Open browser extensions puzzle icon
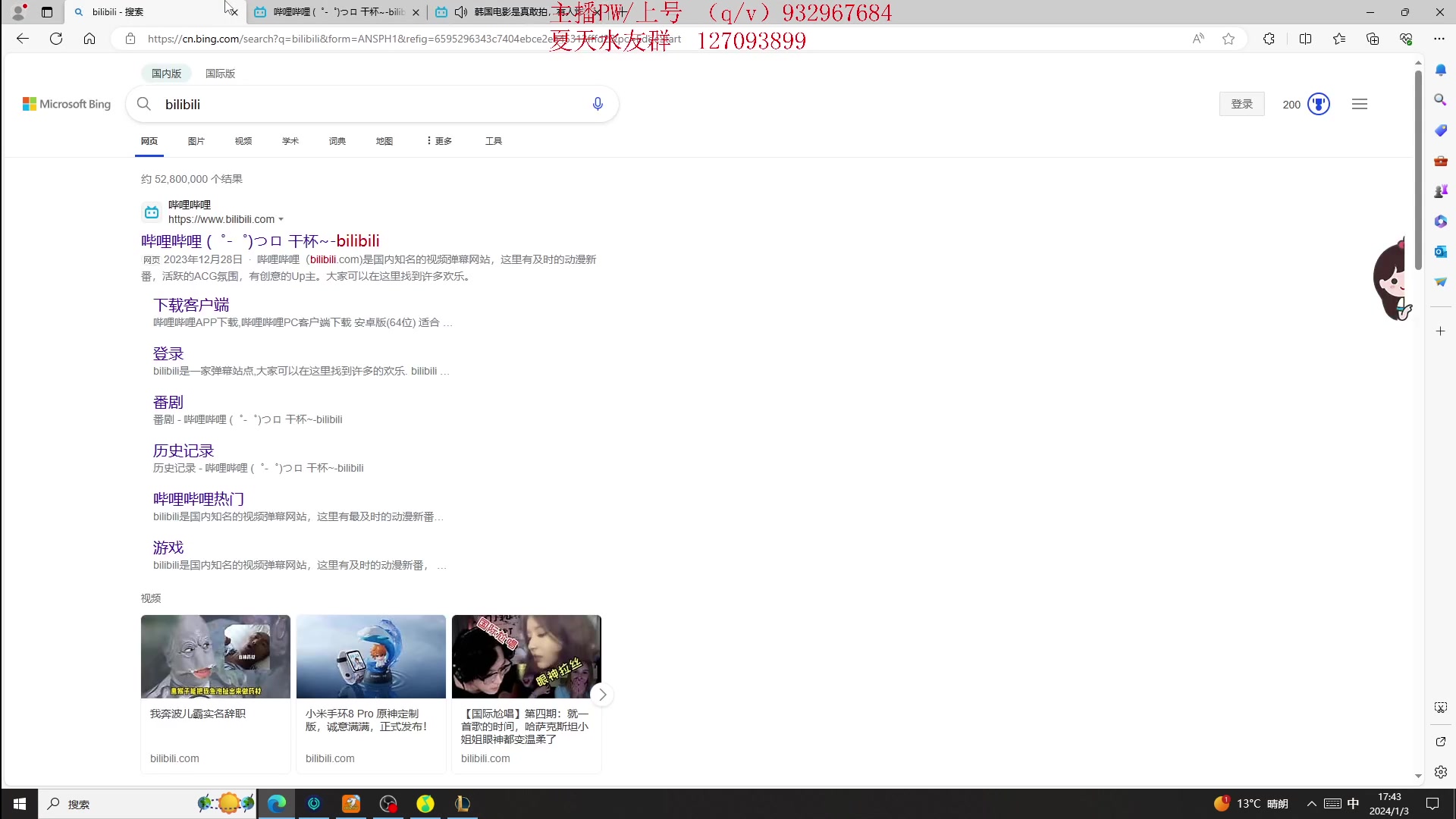The width and height of the screenshot is (1456, 819). [x=1269, y=39]
